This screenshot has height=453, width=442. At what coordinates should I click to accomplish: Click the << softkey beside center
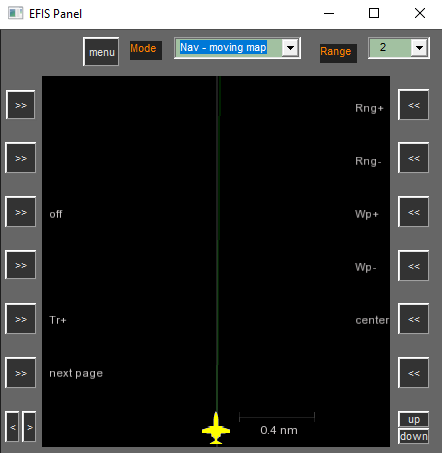(413, 319)
